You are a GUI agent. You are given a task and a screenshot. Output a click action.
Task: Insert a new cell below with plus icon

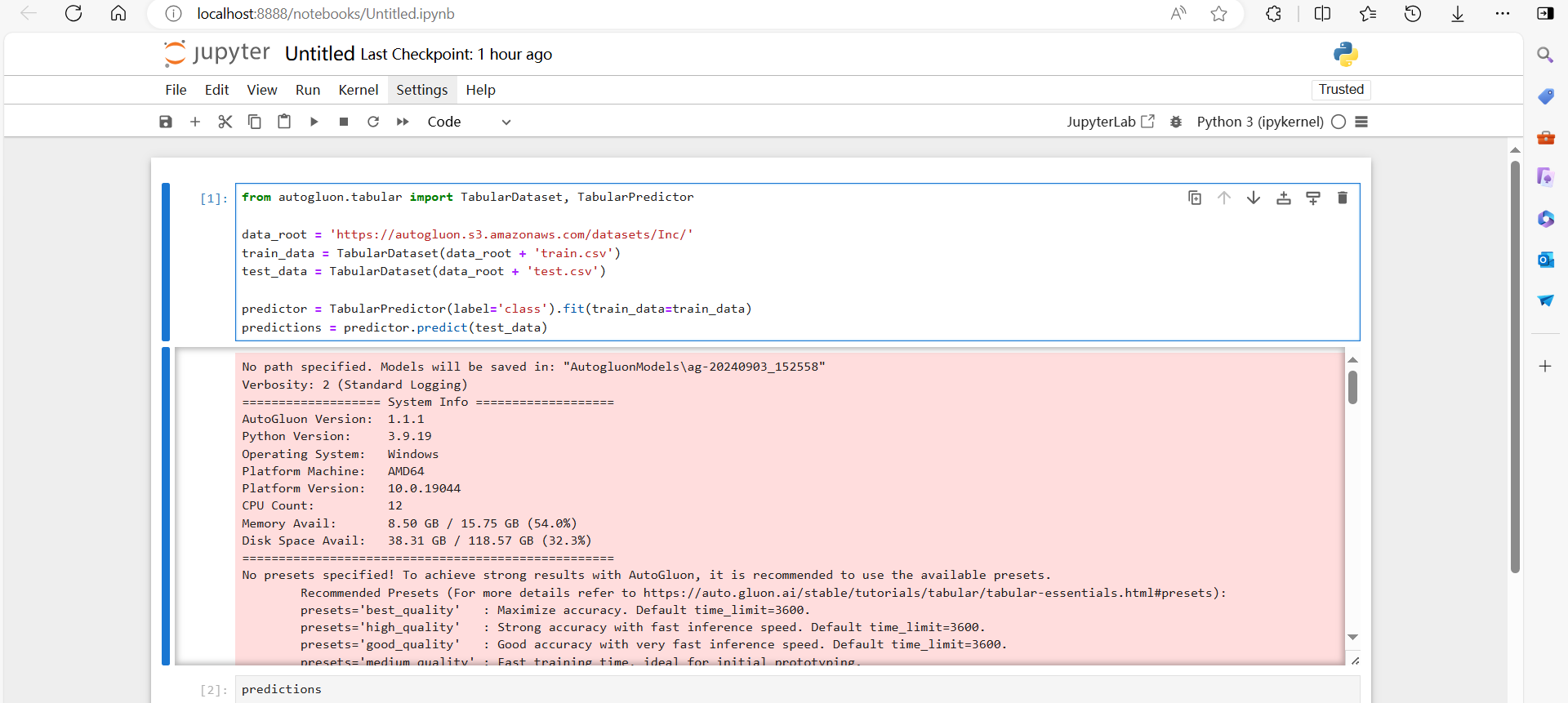(x=195, y=122)
